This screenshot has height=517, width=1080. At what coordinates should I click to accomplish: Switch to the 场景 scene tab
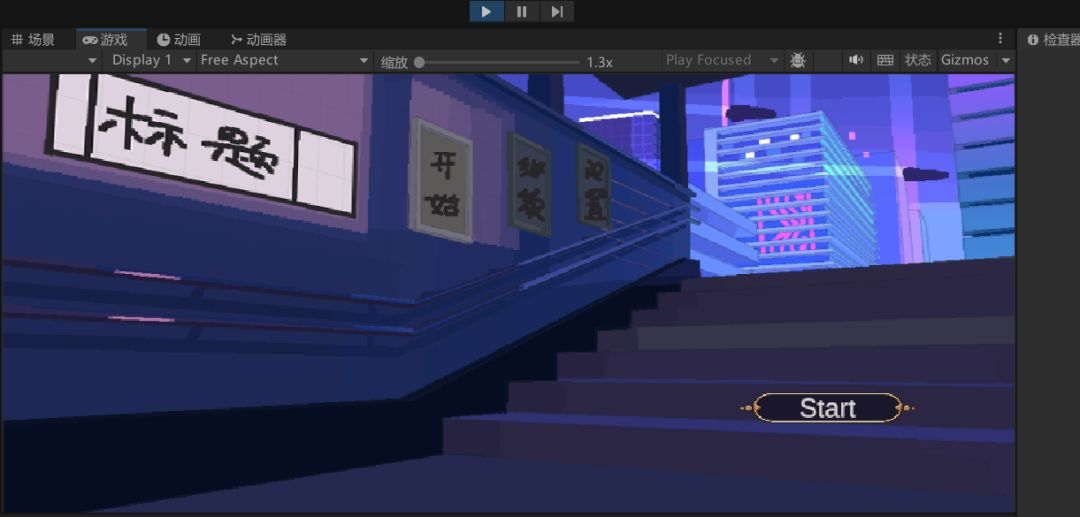pyautogui.click(x=33, y=40)
